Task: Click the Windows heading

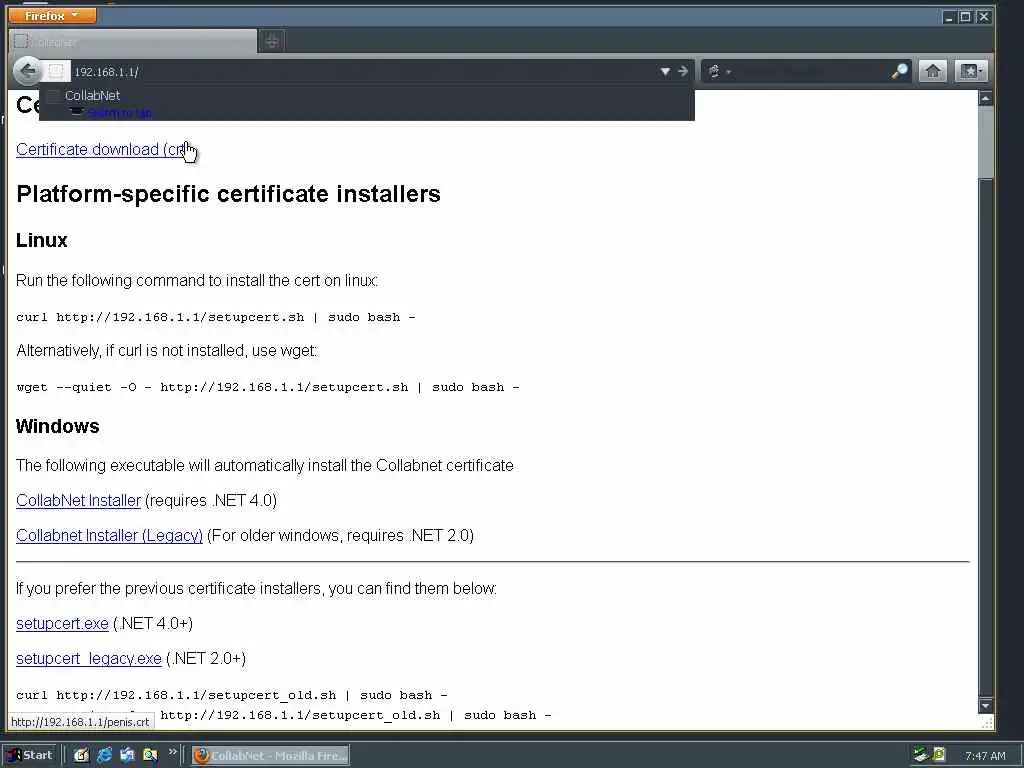Action: (57, 426)
